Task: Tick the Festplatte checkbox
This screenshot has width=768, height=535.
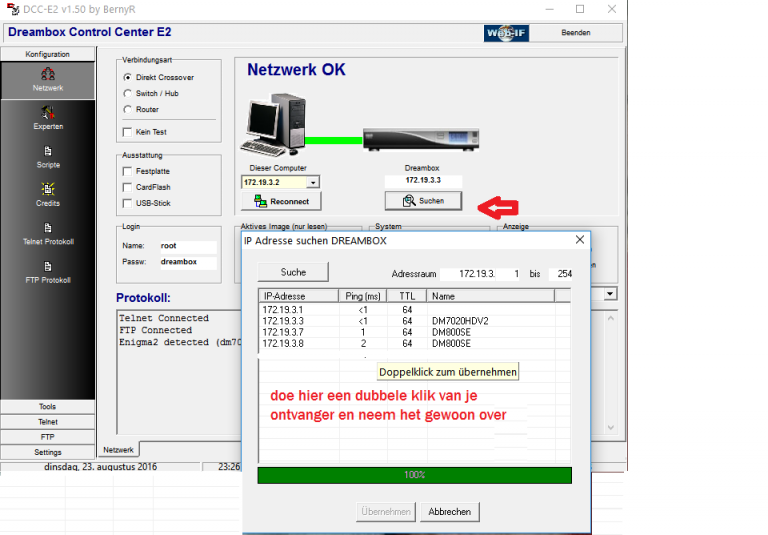Action: (x=127, y=171)
